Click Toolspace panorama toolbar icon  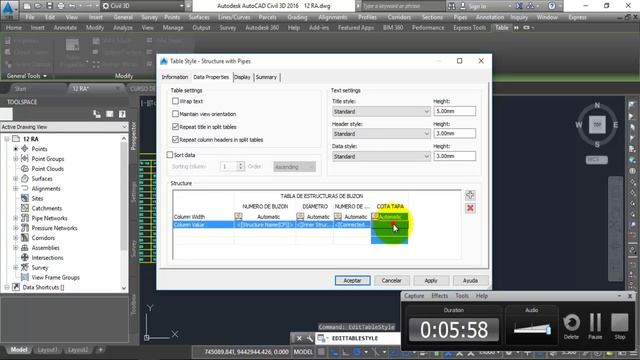pyautogui.click(x=109, y=114)
